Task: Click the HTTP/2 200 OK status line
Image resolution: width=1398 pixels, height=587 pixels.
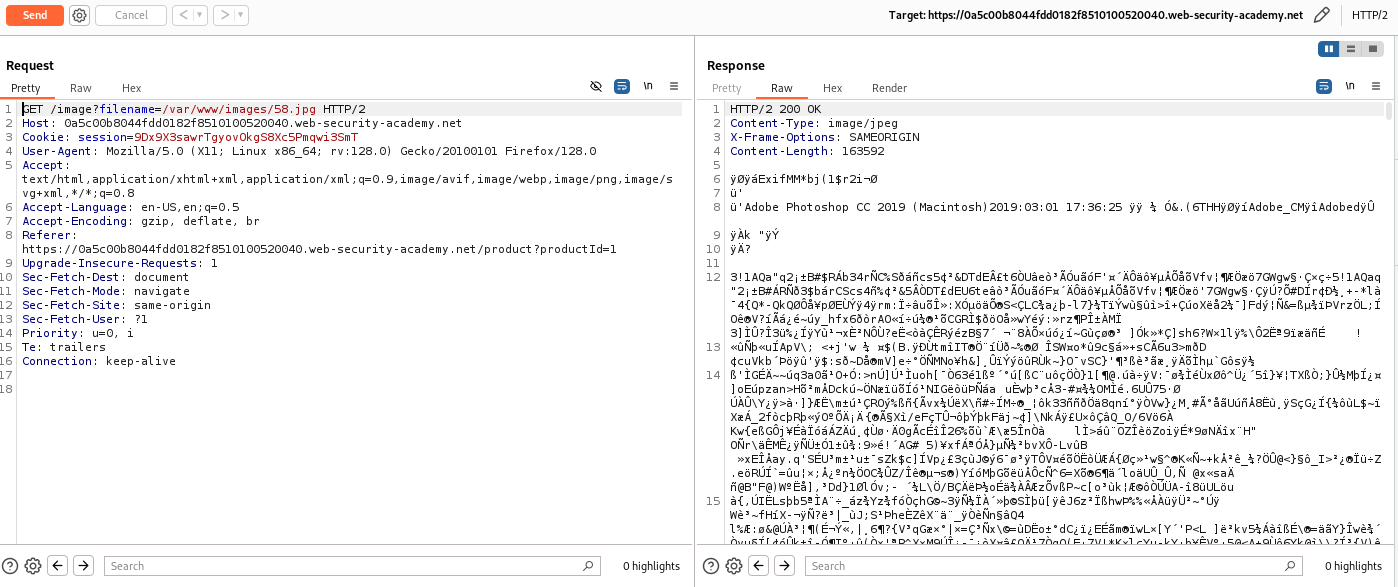Action: click(775, 109)
